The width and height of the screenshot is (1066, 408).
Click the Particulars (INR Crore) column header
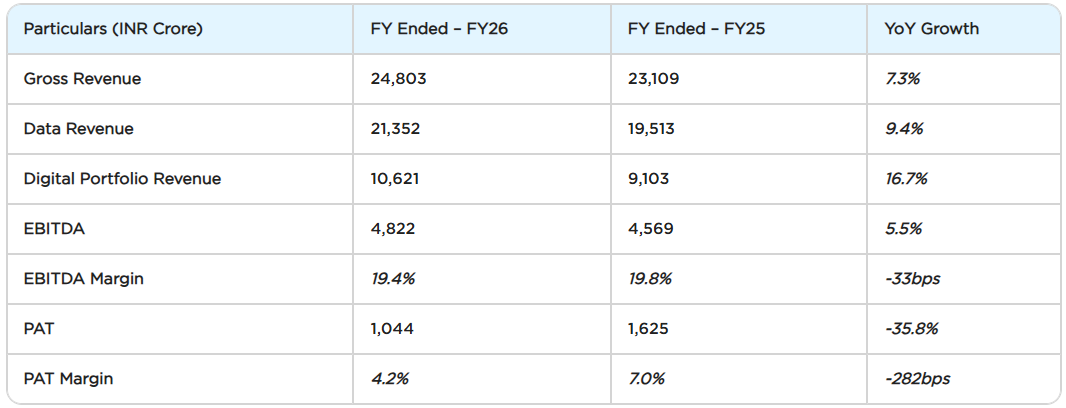tap(113, 29)
